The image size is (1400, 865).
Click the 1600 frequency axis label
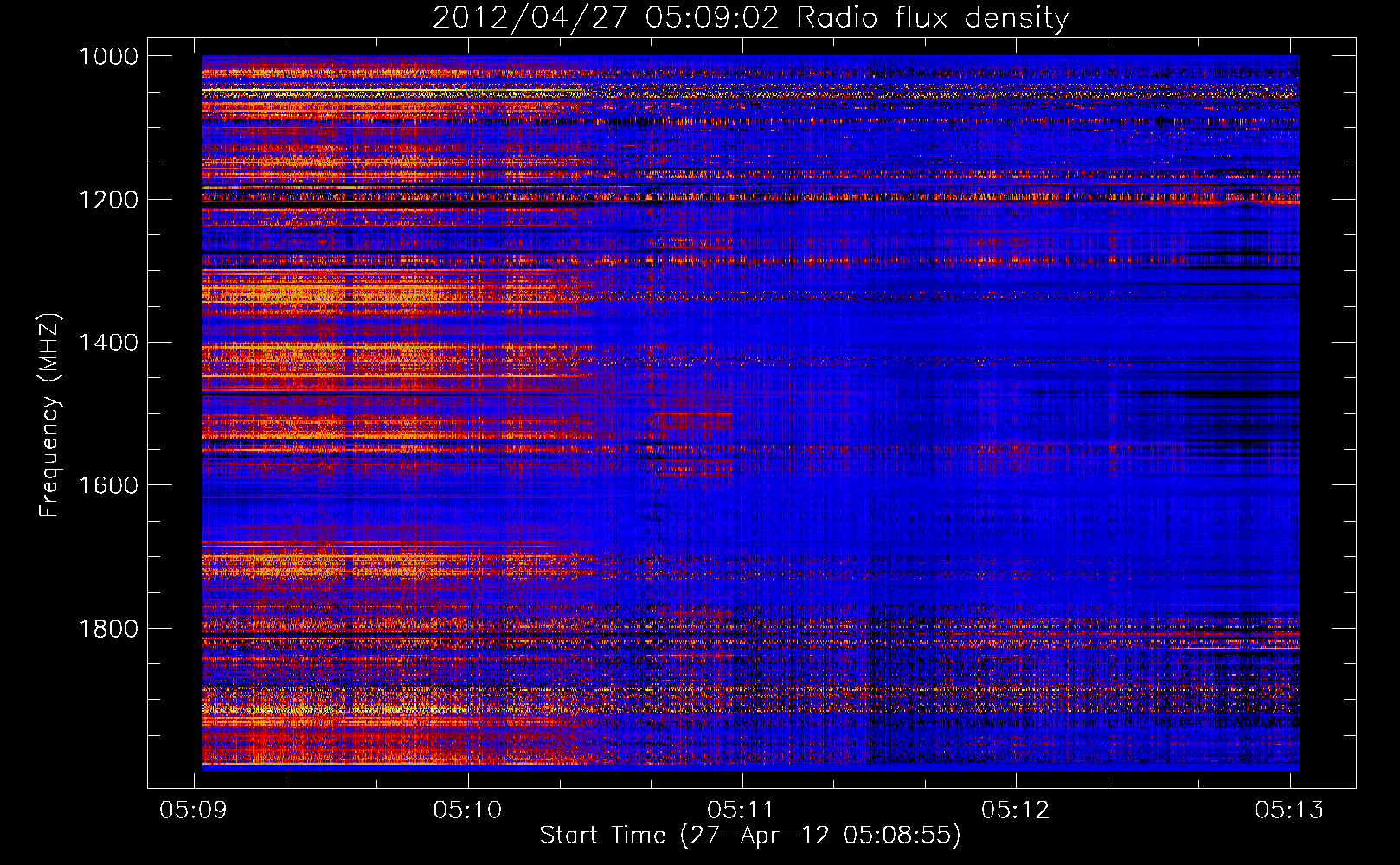click(x=108, y=485)
